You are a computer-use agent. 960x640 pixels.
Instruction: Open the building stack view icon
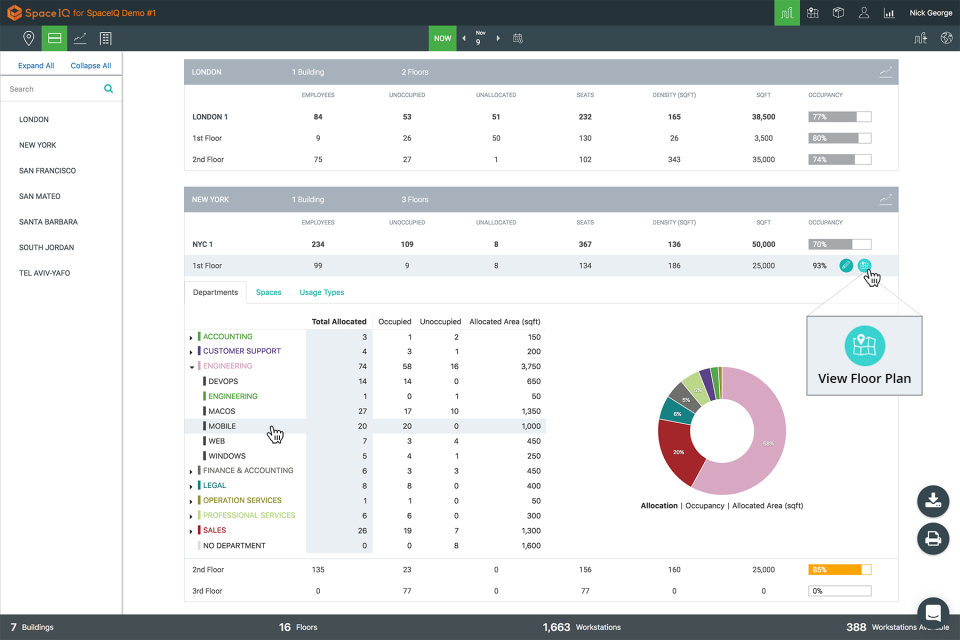106,38
